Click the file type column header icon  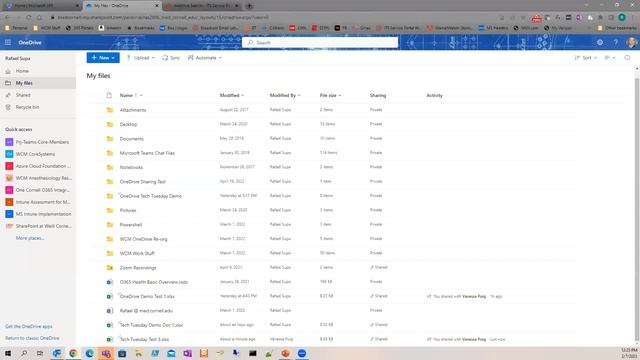pos(109,96)
